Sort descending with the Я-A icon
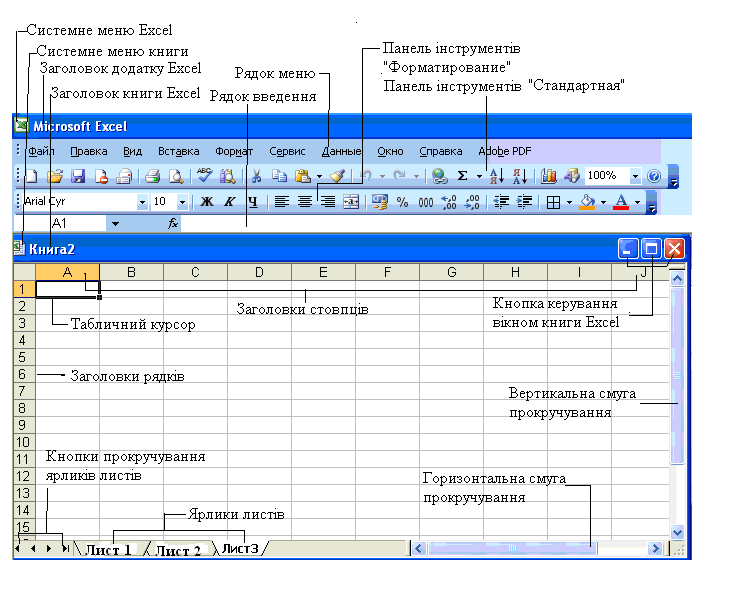Image resolution: width=732 pixels, height=600 pixels. 520,176
